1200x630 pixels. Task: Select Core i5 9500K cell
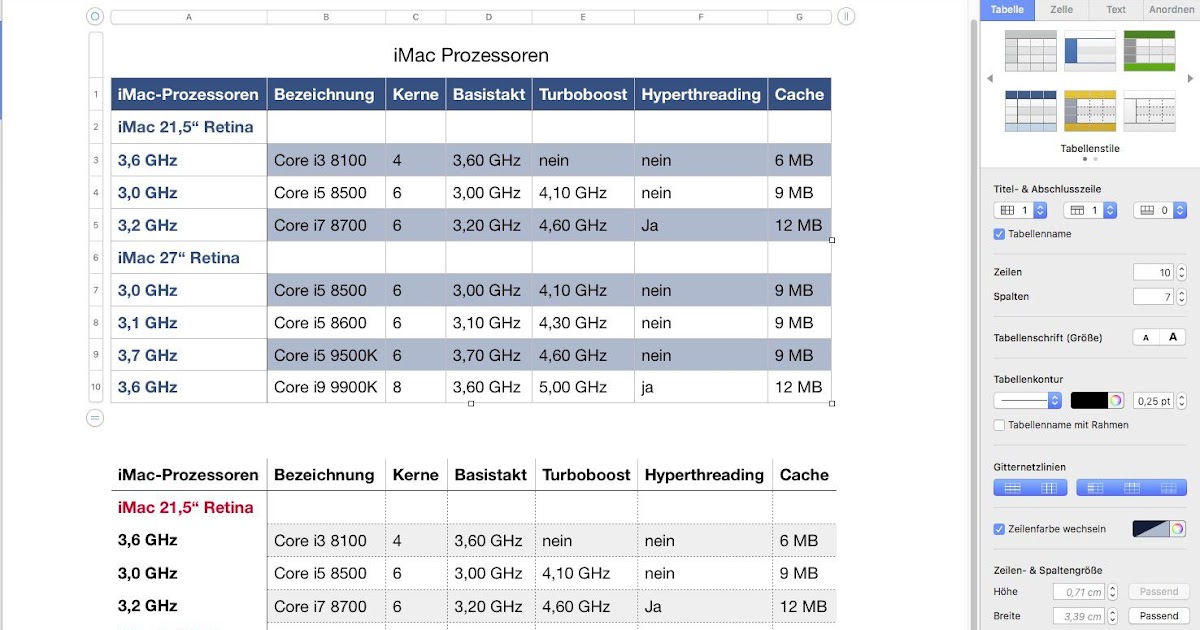[326, 355]
